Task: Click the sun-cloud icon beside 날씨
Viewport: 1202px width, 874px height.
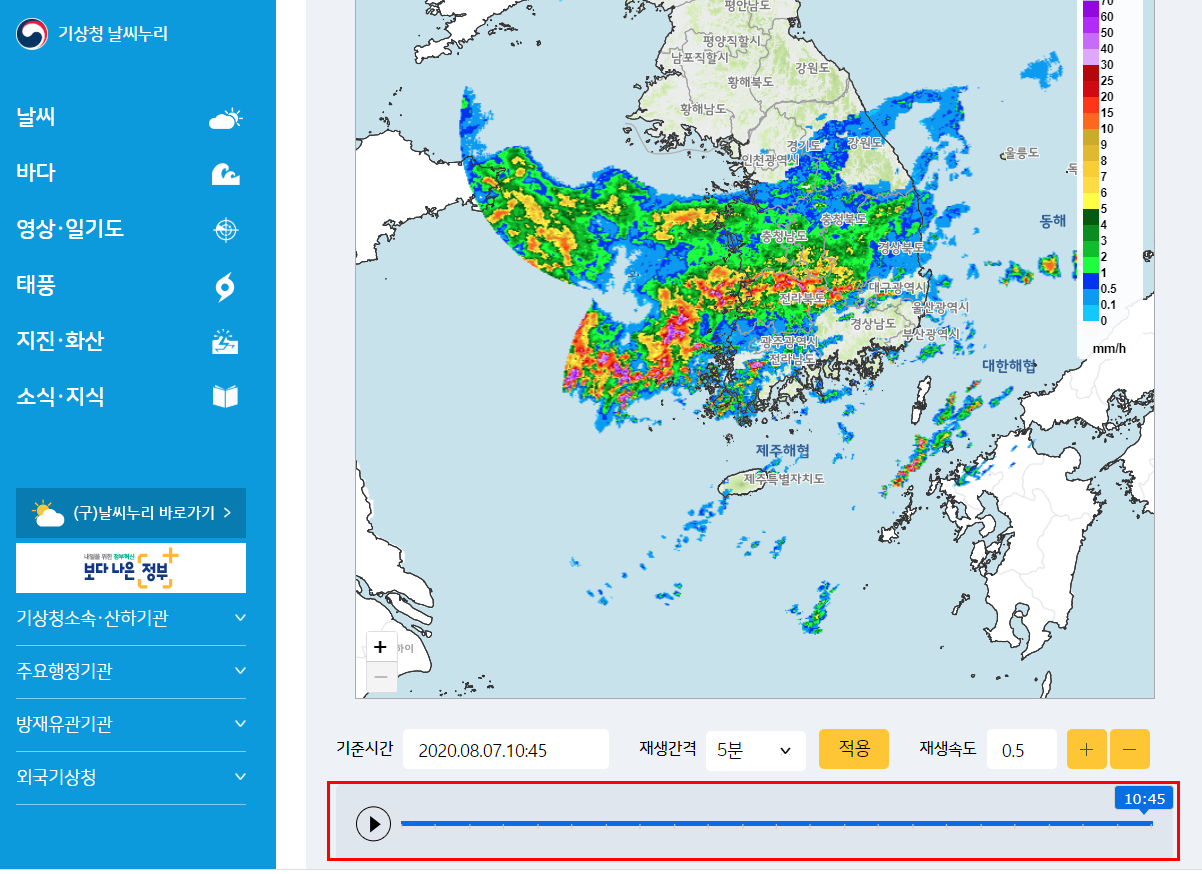Action: [225, 120]
